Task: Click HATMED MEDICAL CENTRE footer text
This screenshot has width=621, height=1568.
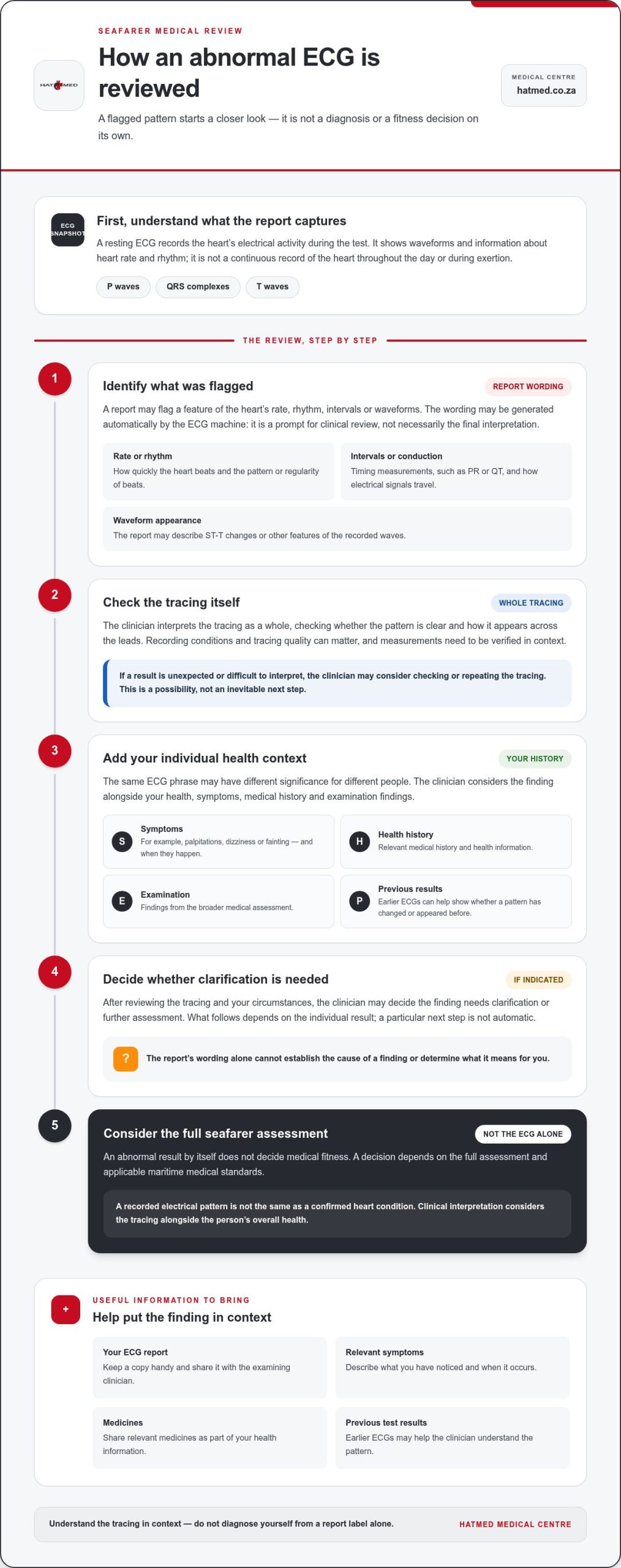Action: 515,1525
